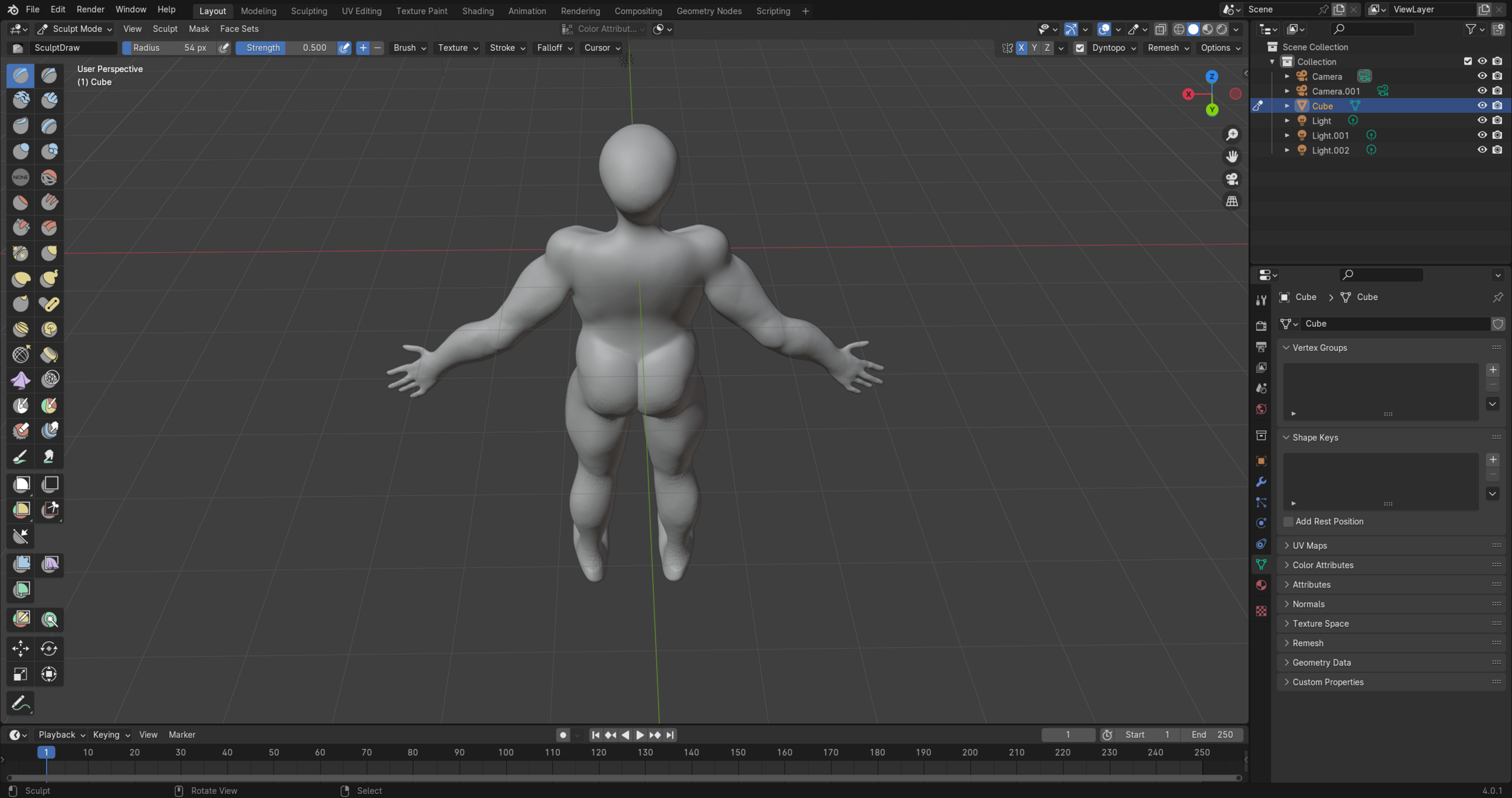This screenshot has width=1512, height=798.
Task: Open the Render properties tab
Action: (x=1262, y=325)
